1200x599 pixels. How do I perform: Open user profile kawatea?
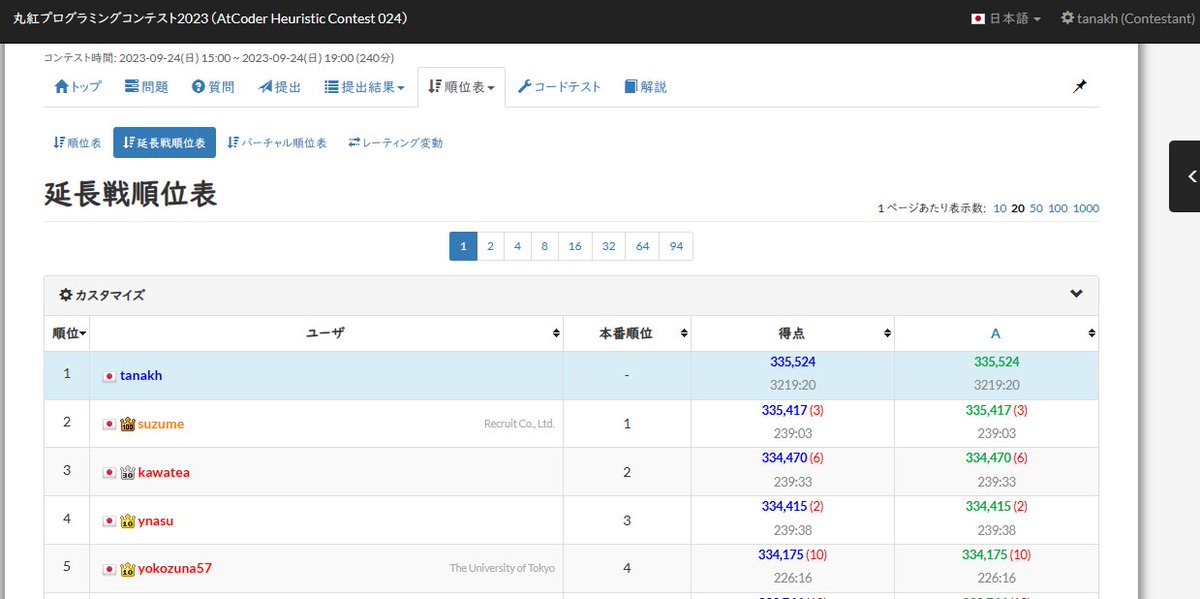click(x=164, y=472)
